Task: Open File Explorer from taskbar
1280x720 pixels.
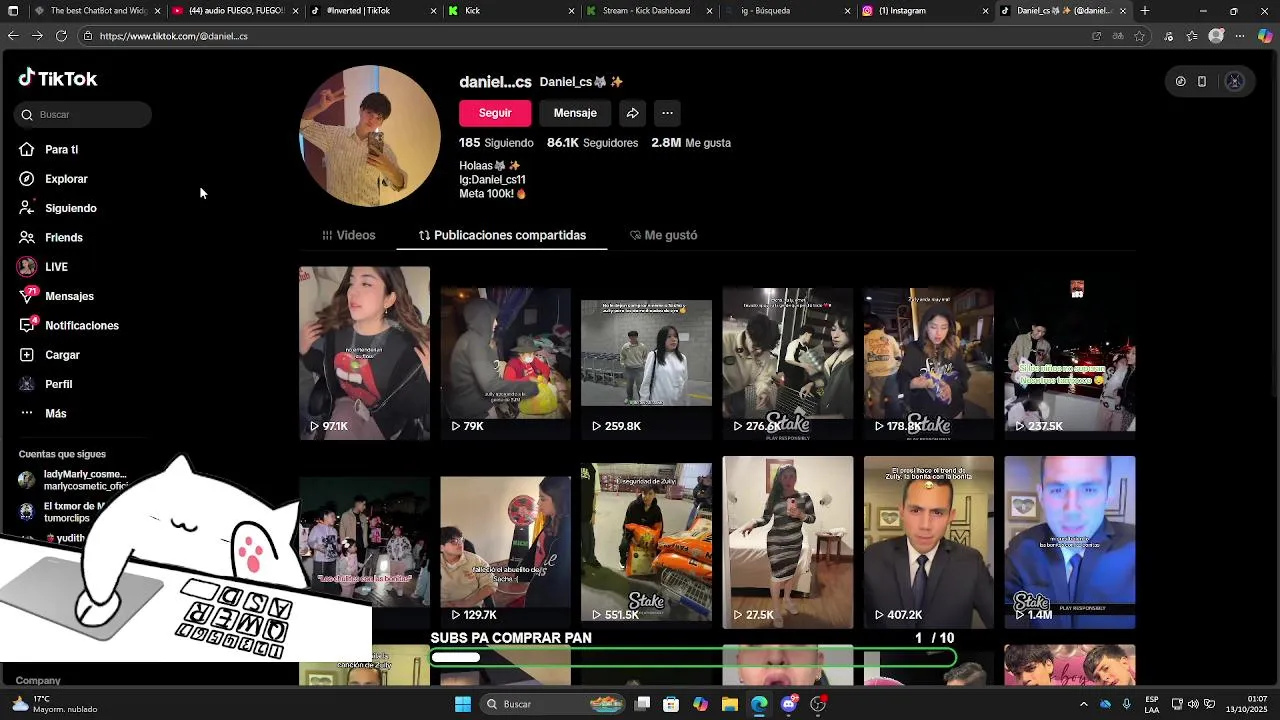Action: click(x=729, y=704)
